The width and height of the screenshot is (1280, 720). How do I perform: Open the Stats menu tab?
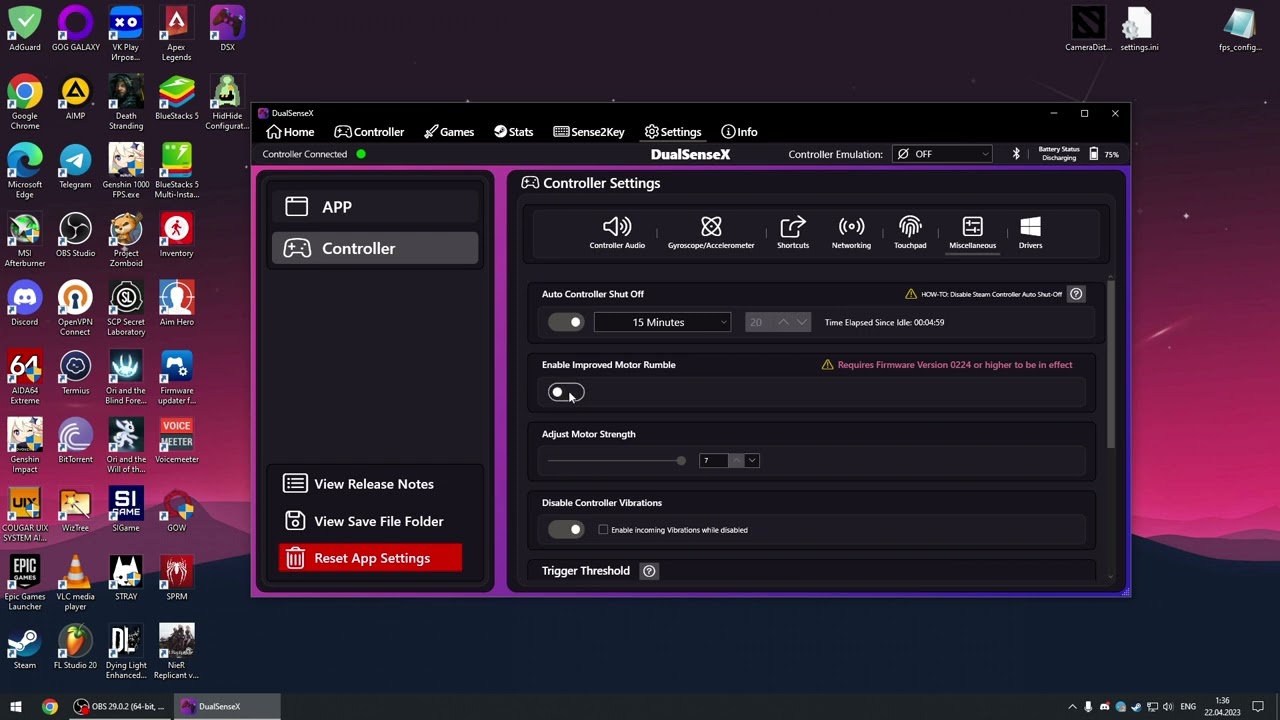click(513, 132)
